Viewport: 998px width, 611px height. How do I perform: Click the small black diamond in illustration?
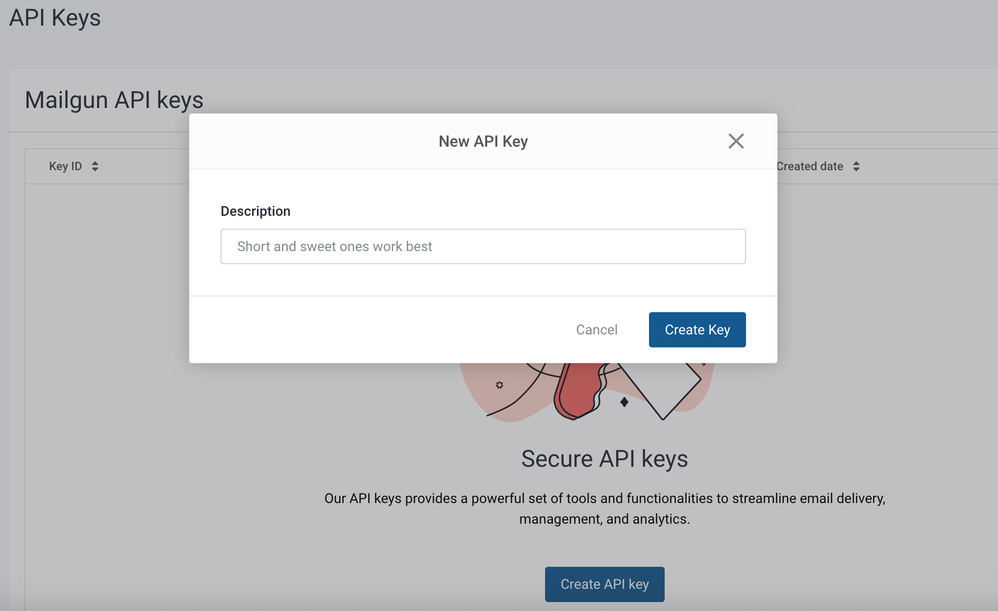click(x=624, y=402)
